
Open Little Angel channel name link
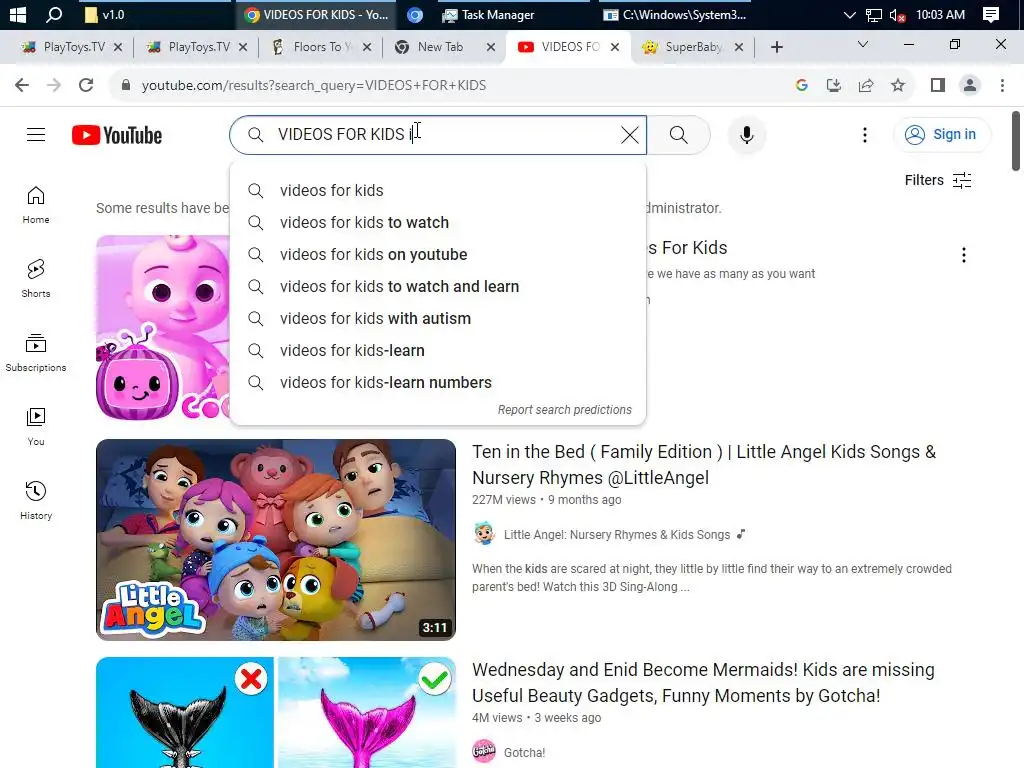(x=616, y=535)
